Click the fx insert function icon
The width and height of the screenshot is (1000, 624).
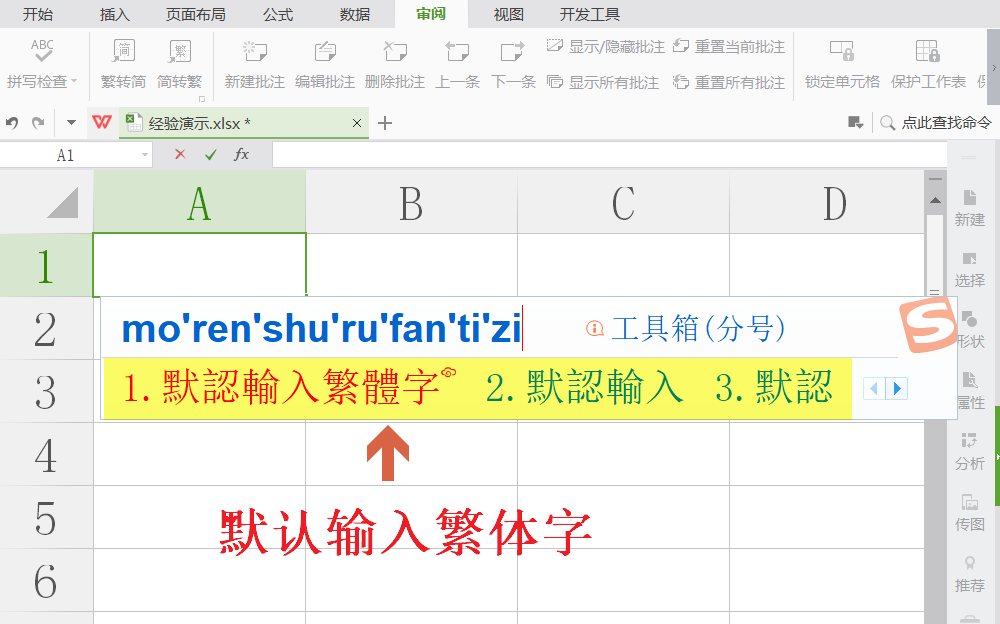tap(241, 154)
